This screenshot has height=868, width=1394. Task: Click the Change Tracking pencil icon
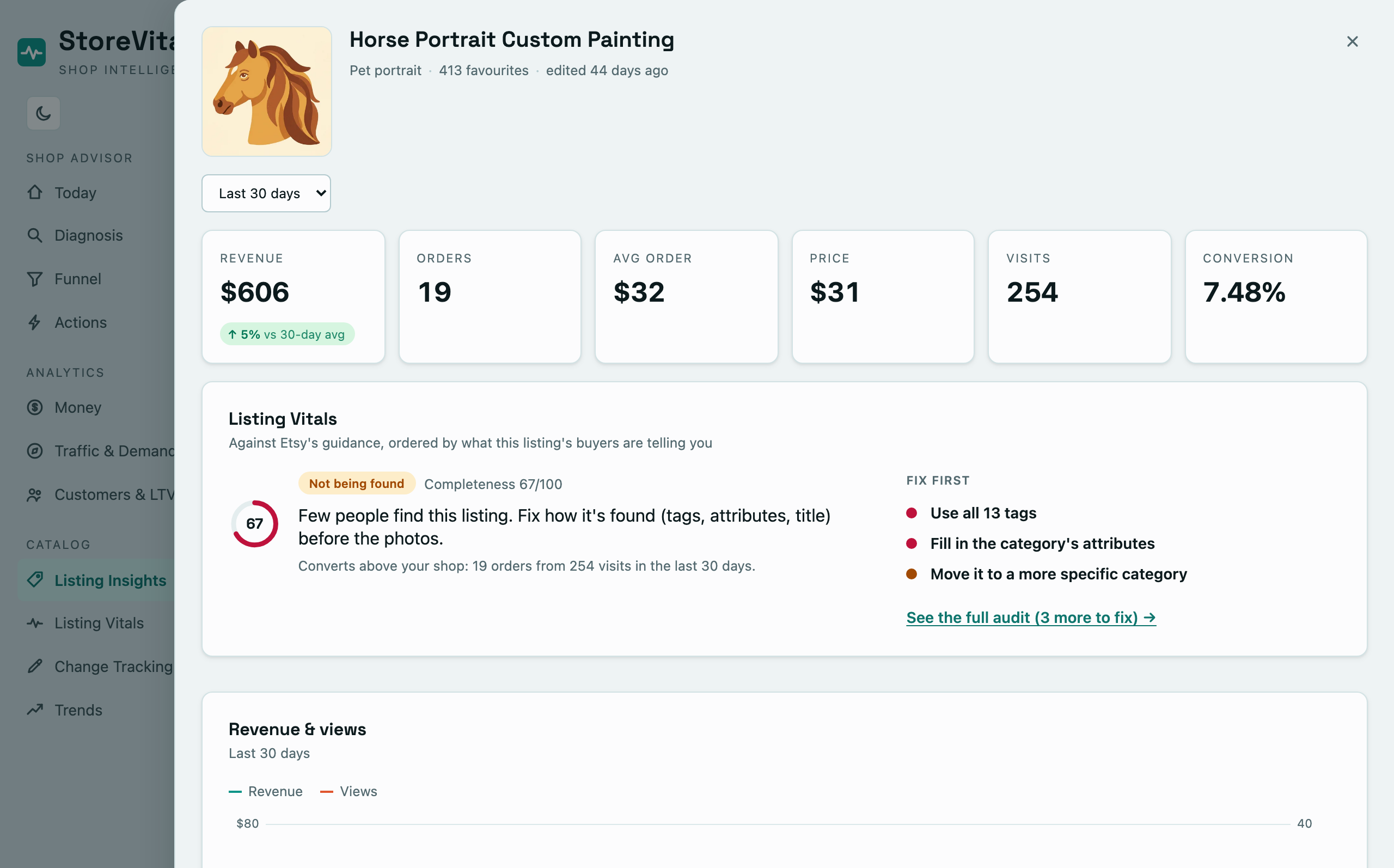[x=35, y=666]
